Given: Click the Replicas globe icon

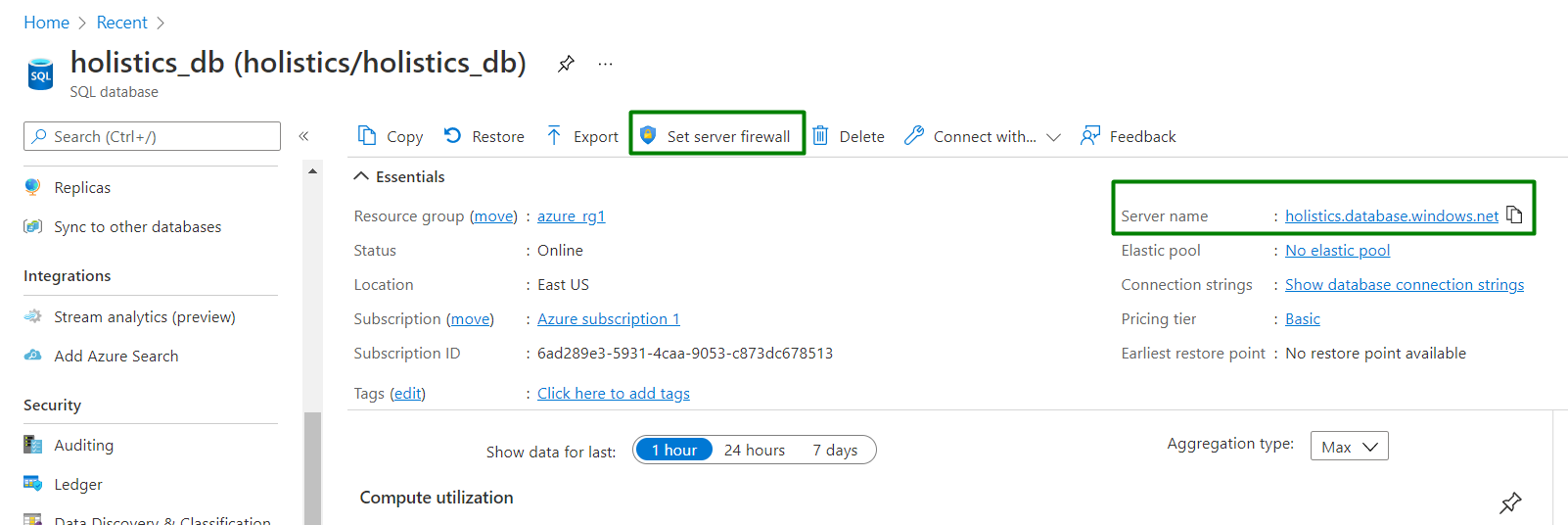Looking at the screenshot, I should [x=33, y=186].
